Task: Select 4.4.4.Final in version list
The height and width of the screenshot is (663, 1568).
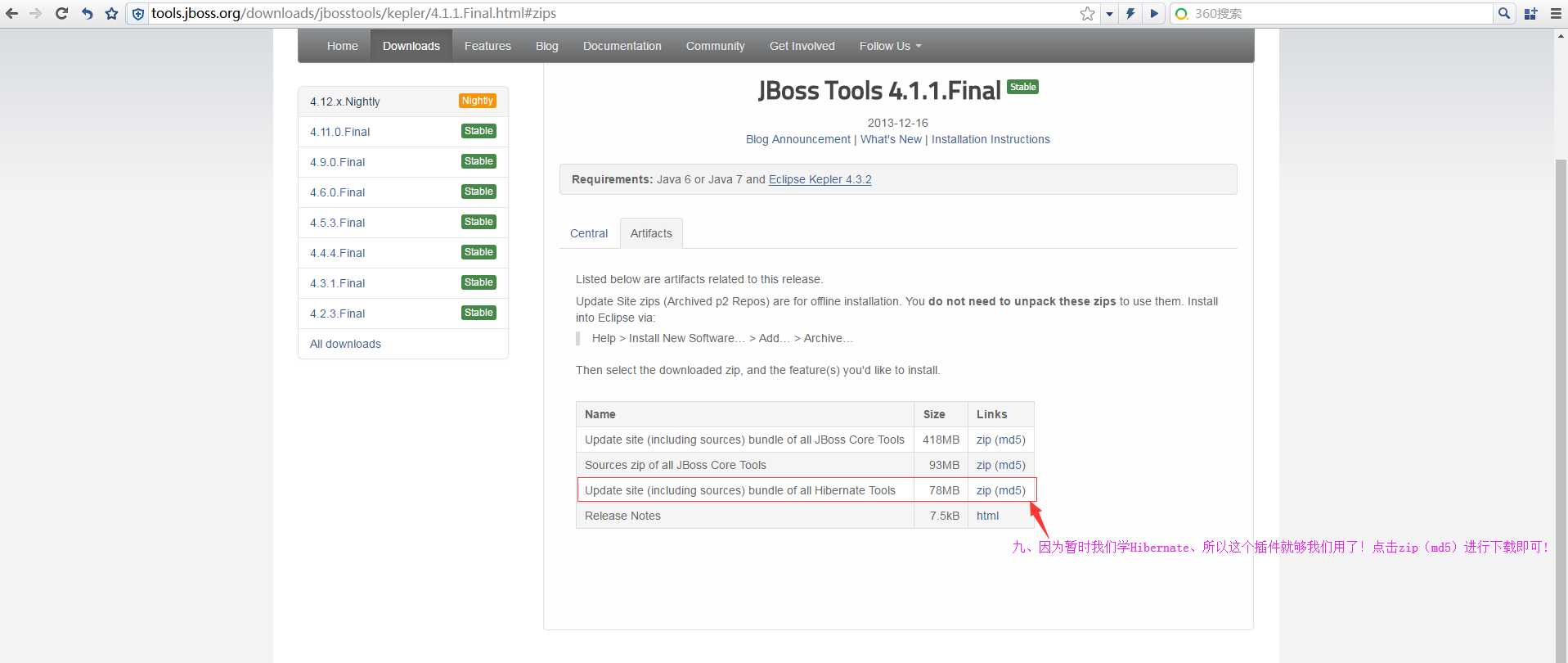Action: pos(403,253)
